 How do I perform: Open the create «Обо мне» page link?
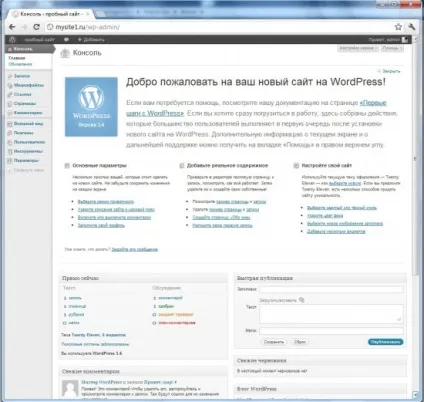click(221, 217)
